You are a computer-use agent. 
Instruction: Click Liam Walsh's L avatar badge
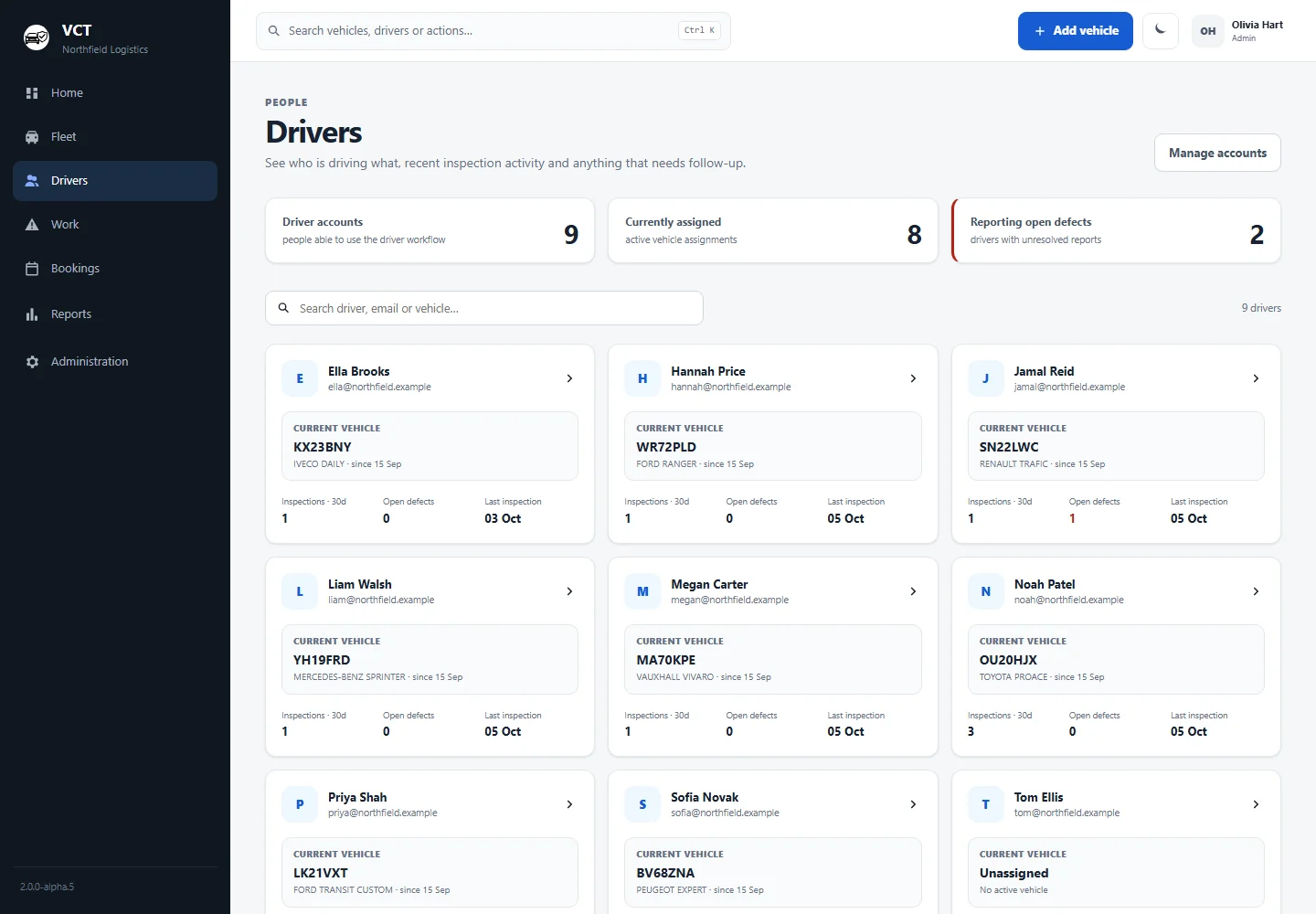[300, 591]
